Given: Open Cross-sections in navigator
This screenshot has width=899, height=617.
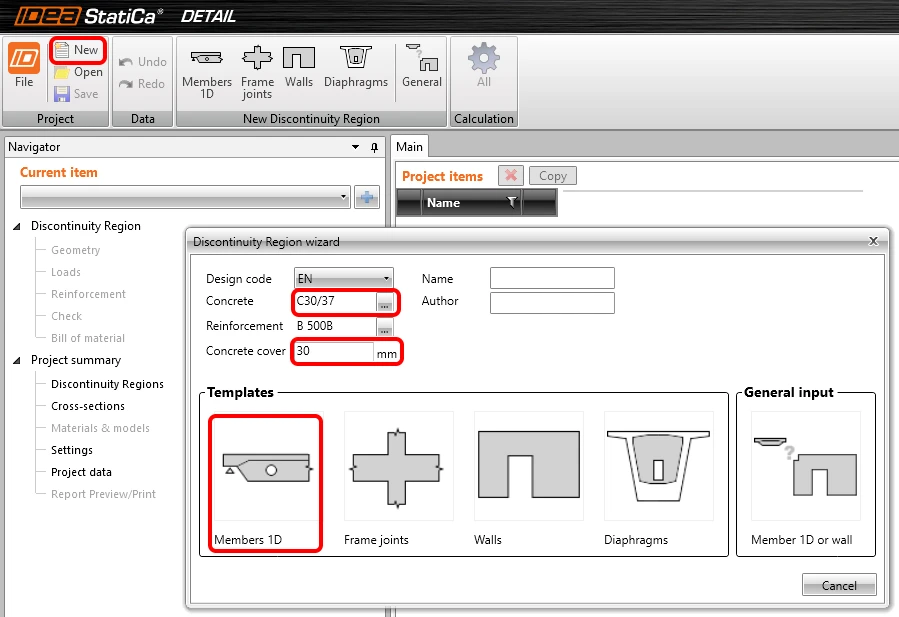Looking at the screenshot, I should click(88, 406).
